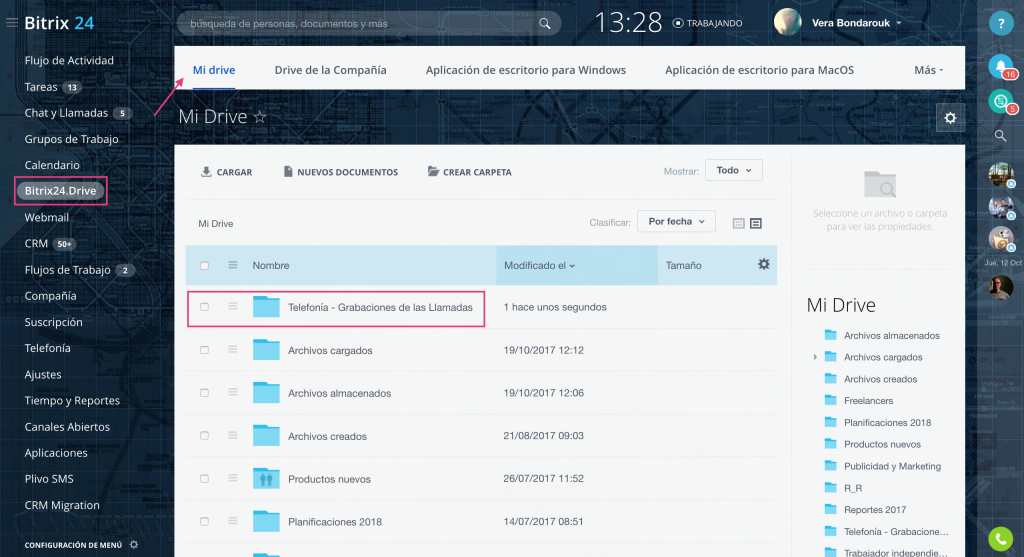This screenshot has width=1024, height=557.
Task: Open the Vera Bondarouk user menu arrow
Action: coord(899,24)
